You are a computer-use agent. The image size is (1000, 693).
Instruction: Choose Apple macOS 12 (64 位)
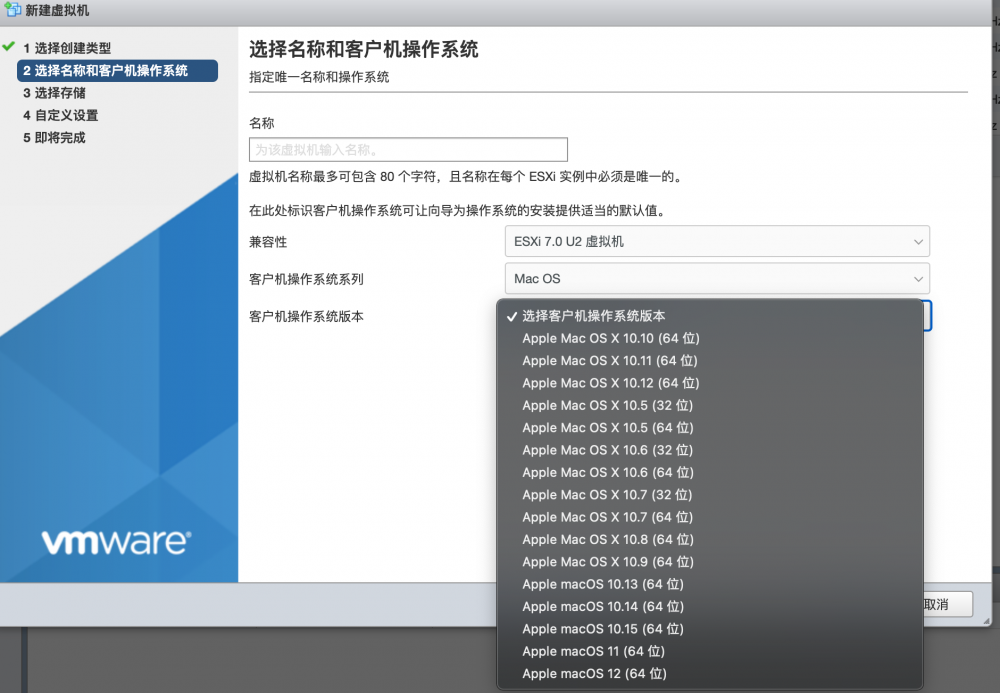click(x=710, y=673)
